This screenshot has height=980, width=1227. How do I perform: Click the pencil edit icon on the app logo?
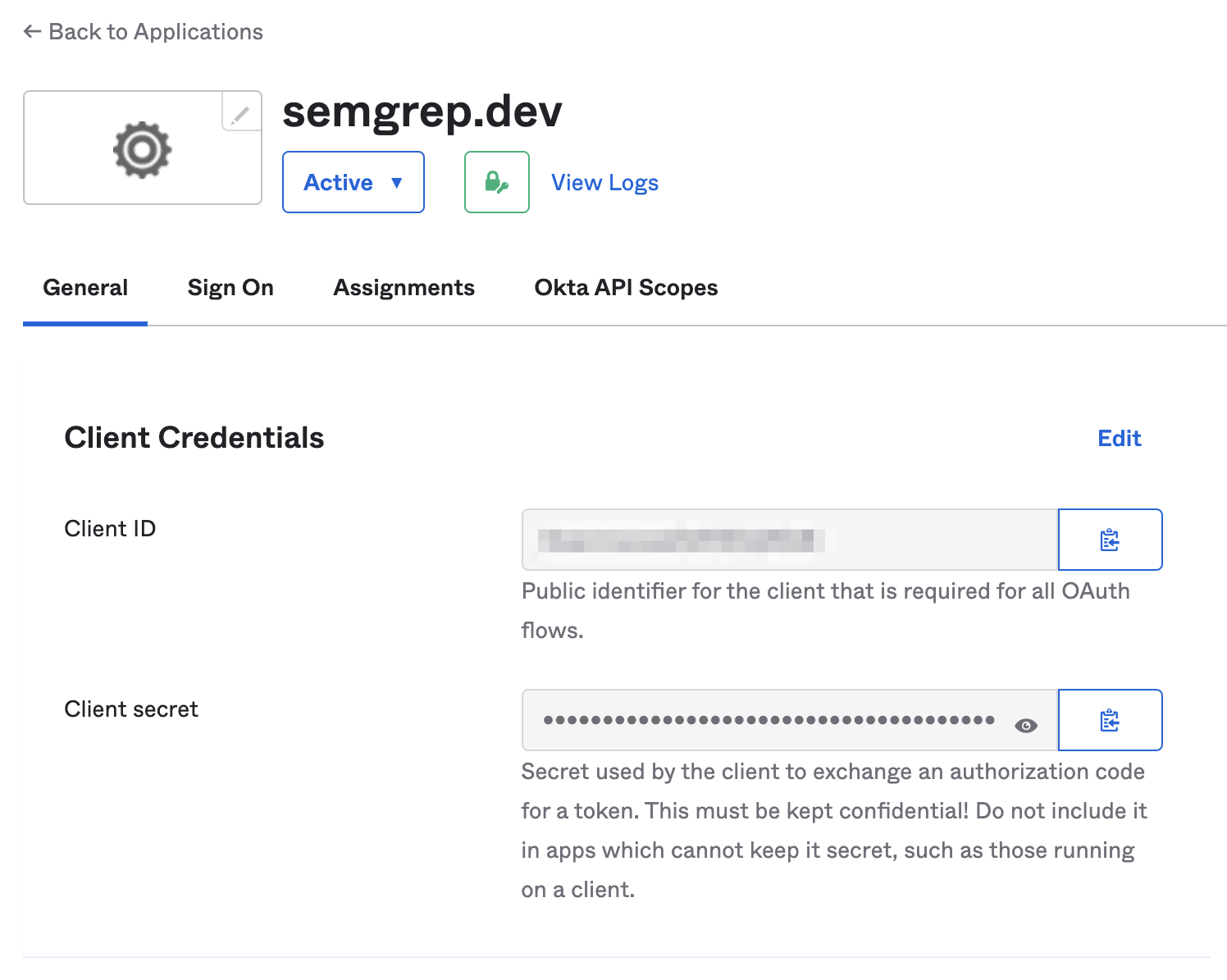pyautogui.click(x=239, y=115)
